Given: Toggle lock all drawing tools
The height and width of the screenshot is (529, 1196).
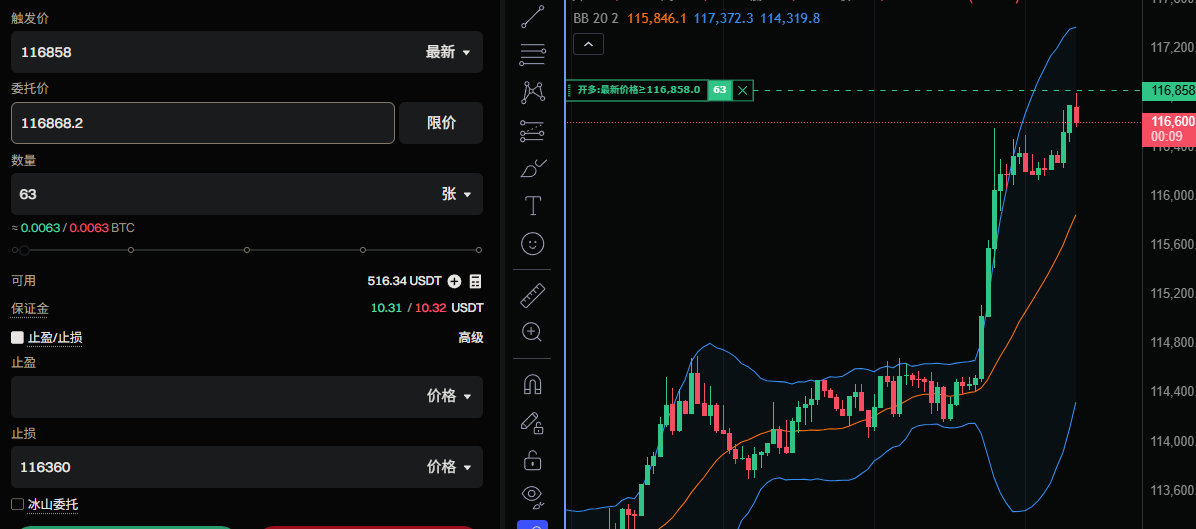Looking at the screenshot, I should [x=532, y=460].
